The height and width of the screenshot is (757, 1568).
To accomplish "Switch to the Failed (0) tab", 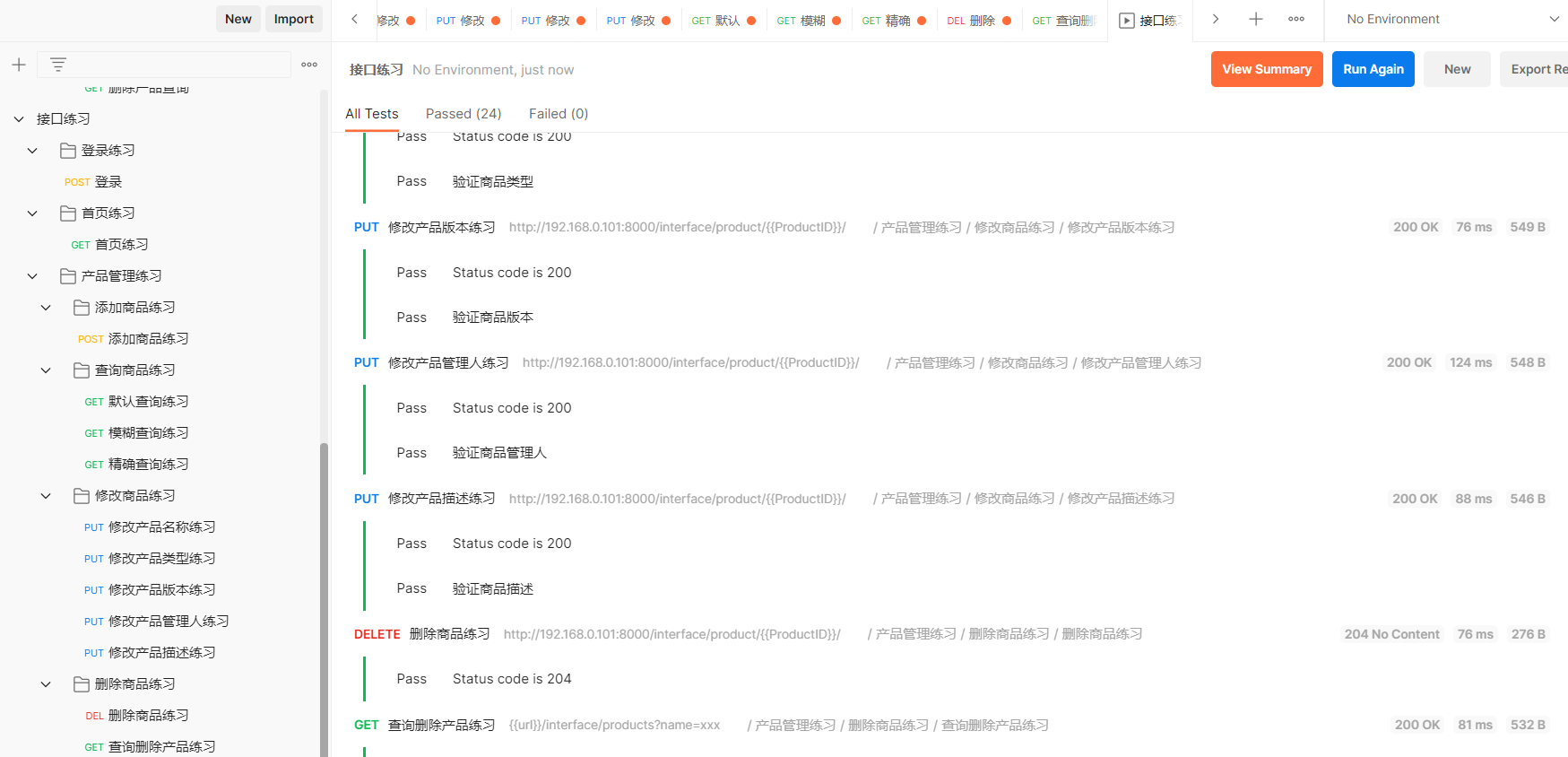I will (559, 114).
